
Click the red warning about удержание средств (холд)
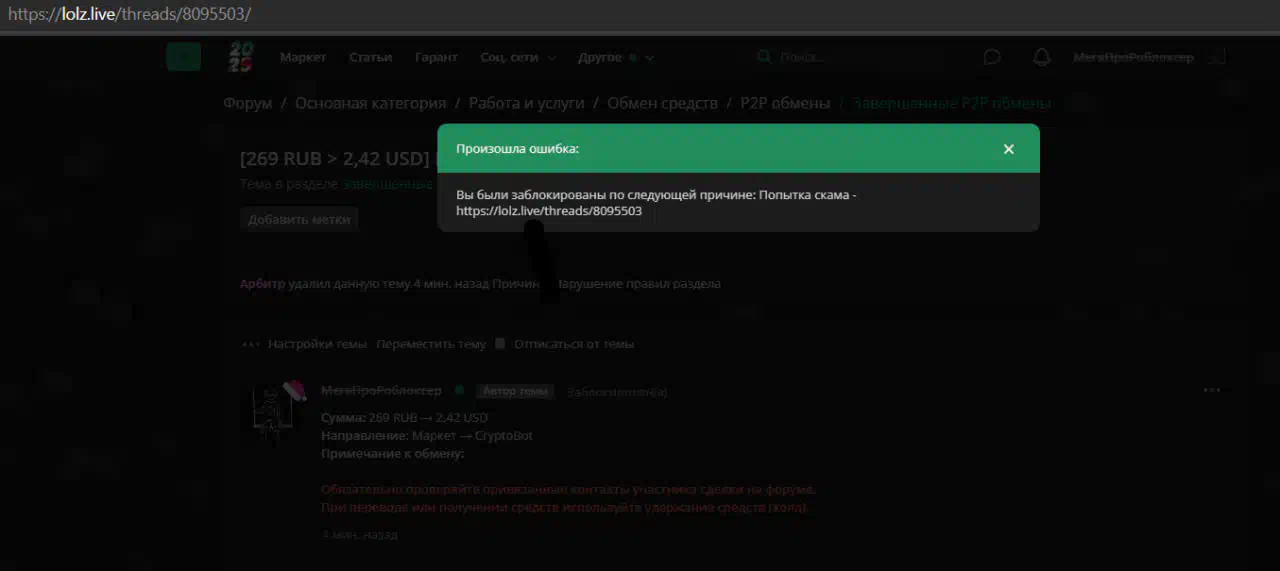565,508
